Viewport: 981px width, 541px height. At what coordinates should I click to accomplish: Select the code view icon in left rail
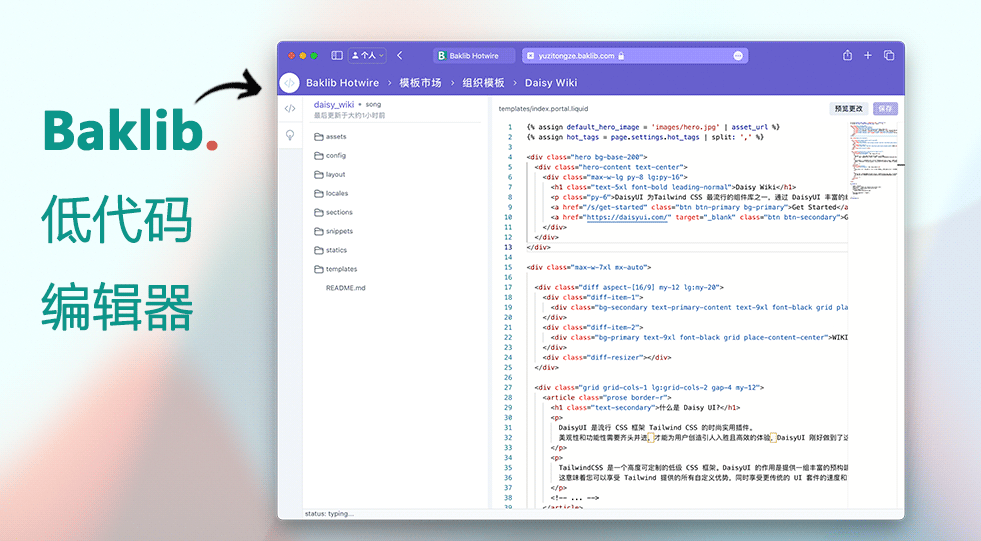pos(290,108)
